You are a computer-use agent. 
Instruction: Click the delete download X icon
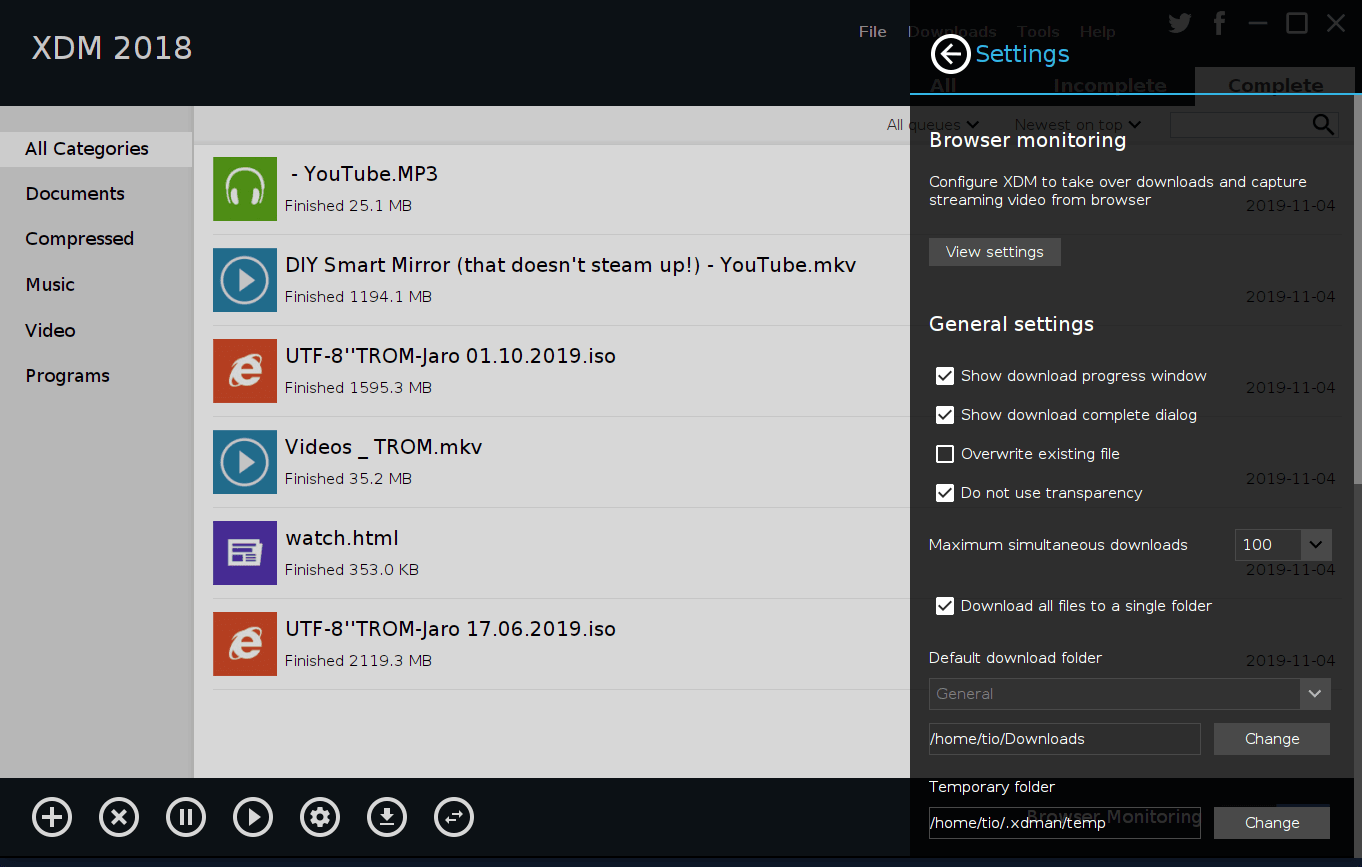119,817
